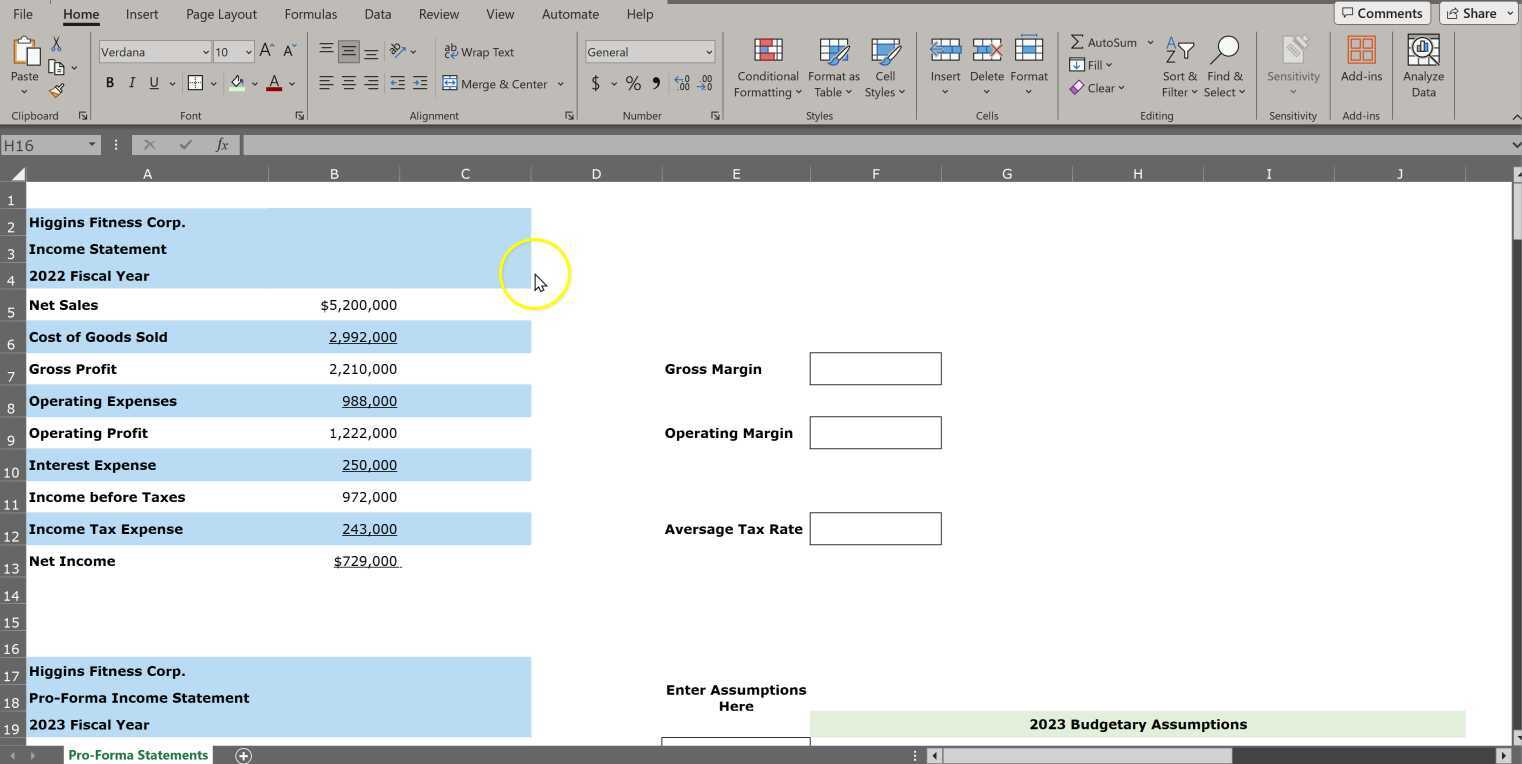Toggle italic formatting on selected cell
This screenshot has height=764, width=1522.
[x=132, y=83]
